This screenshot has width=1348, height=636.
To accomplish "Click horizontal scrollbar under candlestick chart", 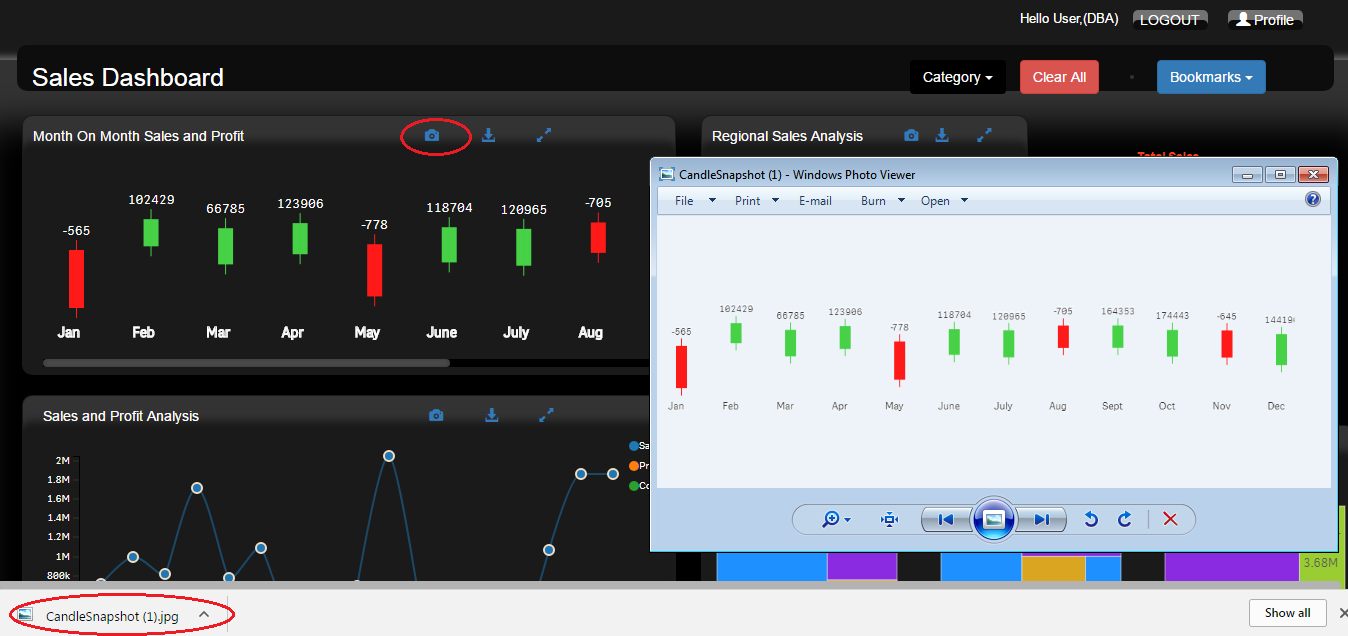I will click(x=245, y=363).
